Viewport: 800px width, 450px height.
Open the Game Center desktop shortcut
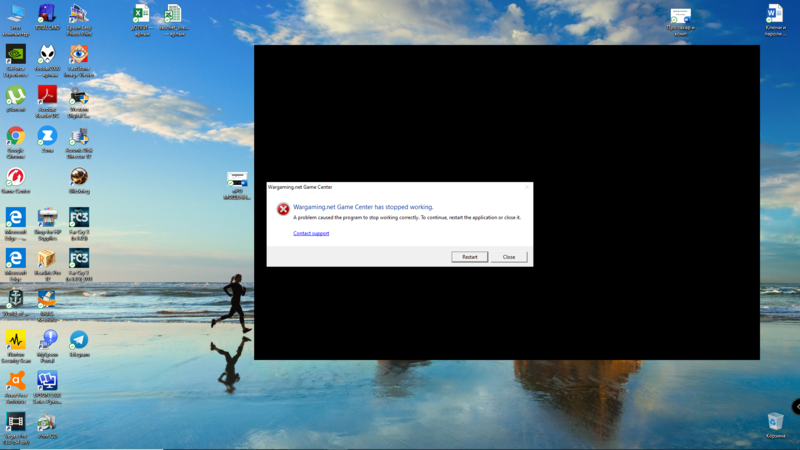point(16,178)
